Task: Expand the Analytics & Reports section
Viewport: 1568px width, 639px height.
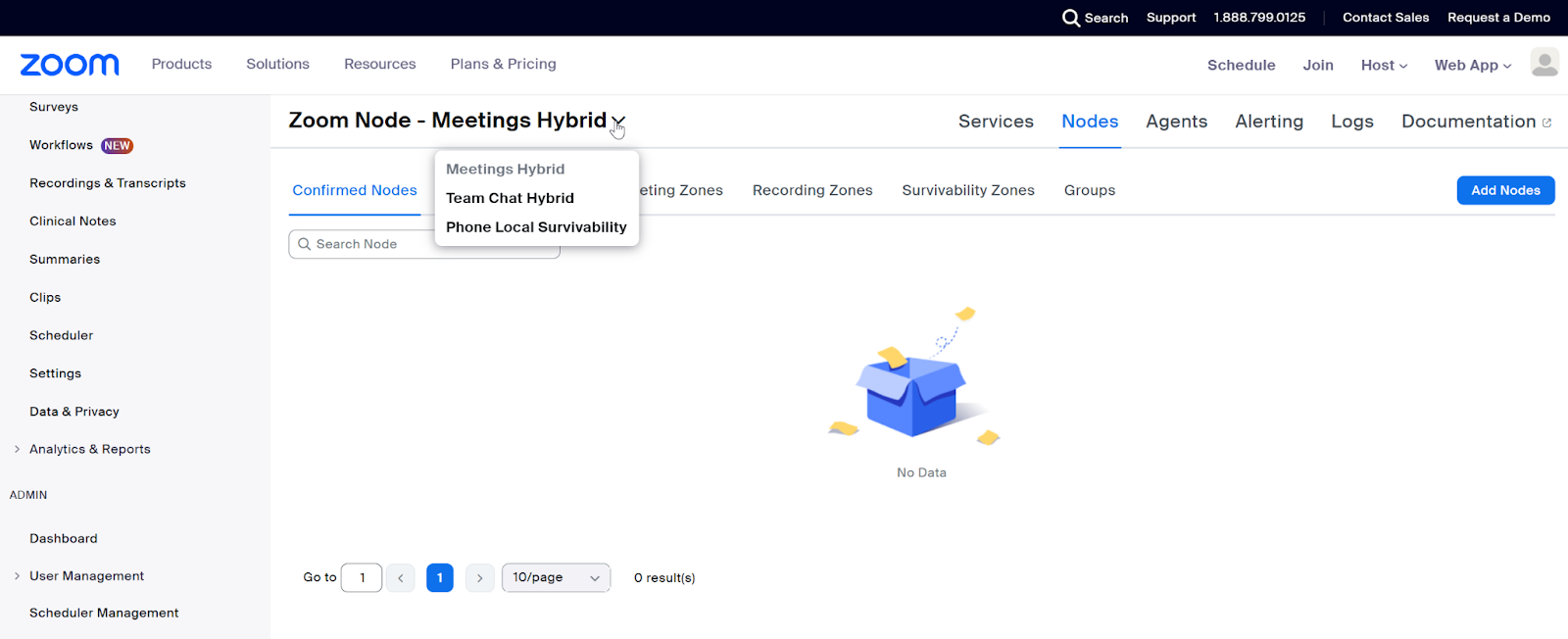Action: (18, 449)
